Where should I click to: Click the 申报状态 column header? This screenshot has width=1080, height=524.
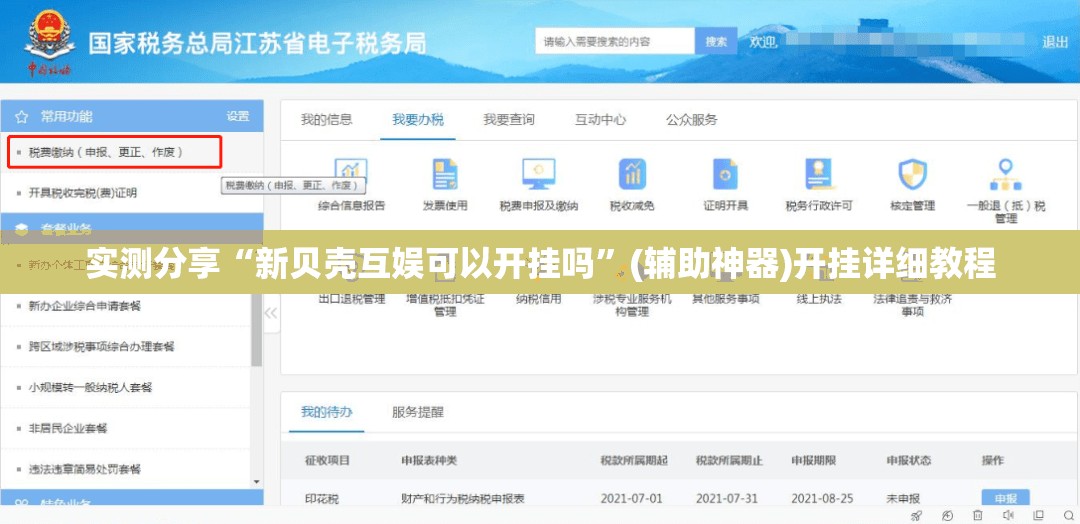tap(908, 460)
